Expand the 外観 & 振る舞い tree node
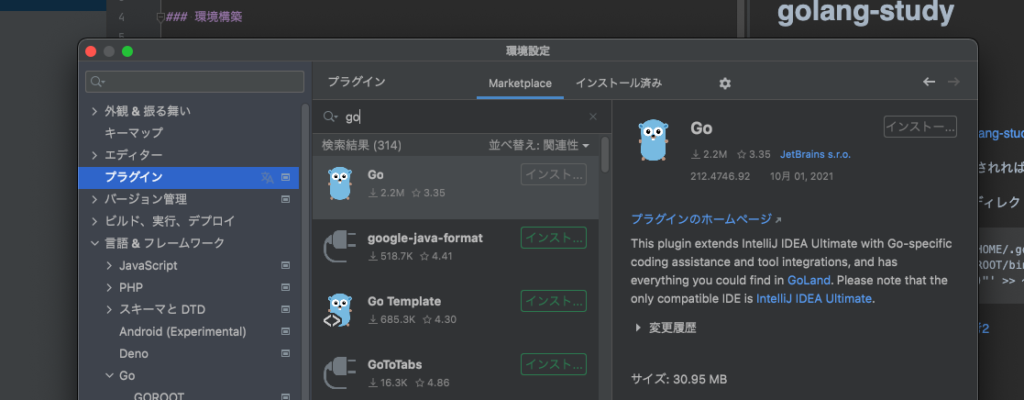Screen dimensions: 1024x400 [x=95, y=111]
